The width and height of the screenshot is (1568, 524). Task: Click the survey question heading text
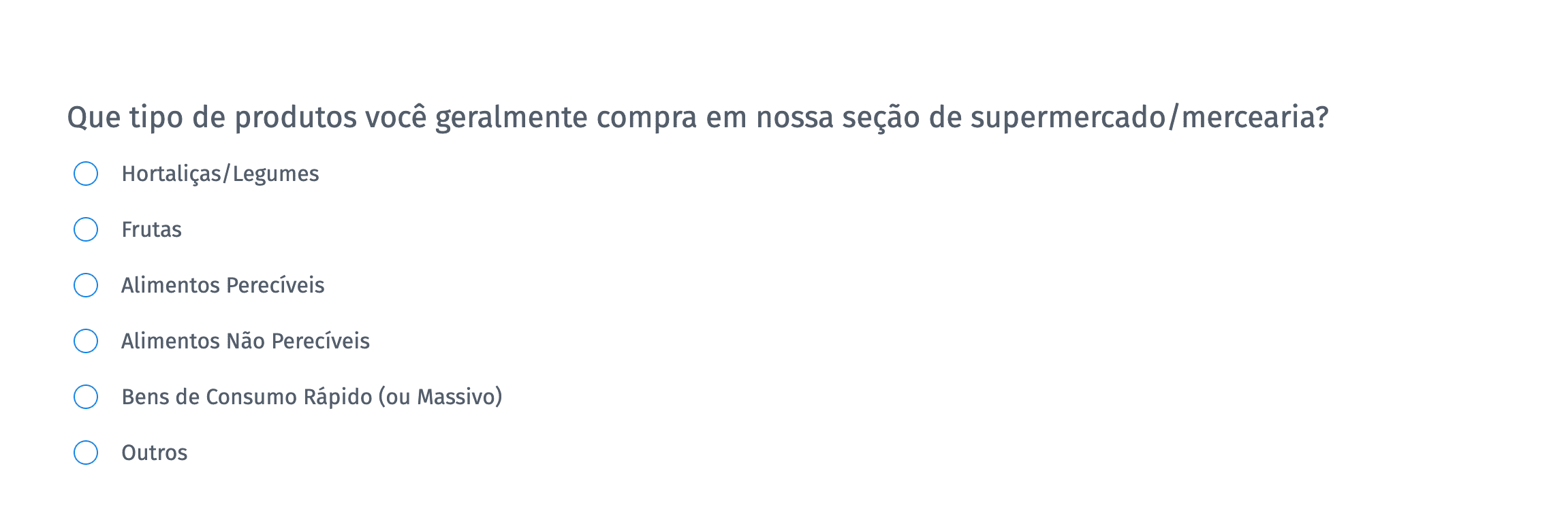697,117
